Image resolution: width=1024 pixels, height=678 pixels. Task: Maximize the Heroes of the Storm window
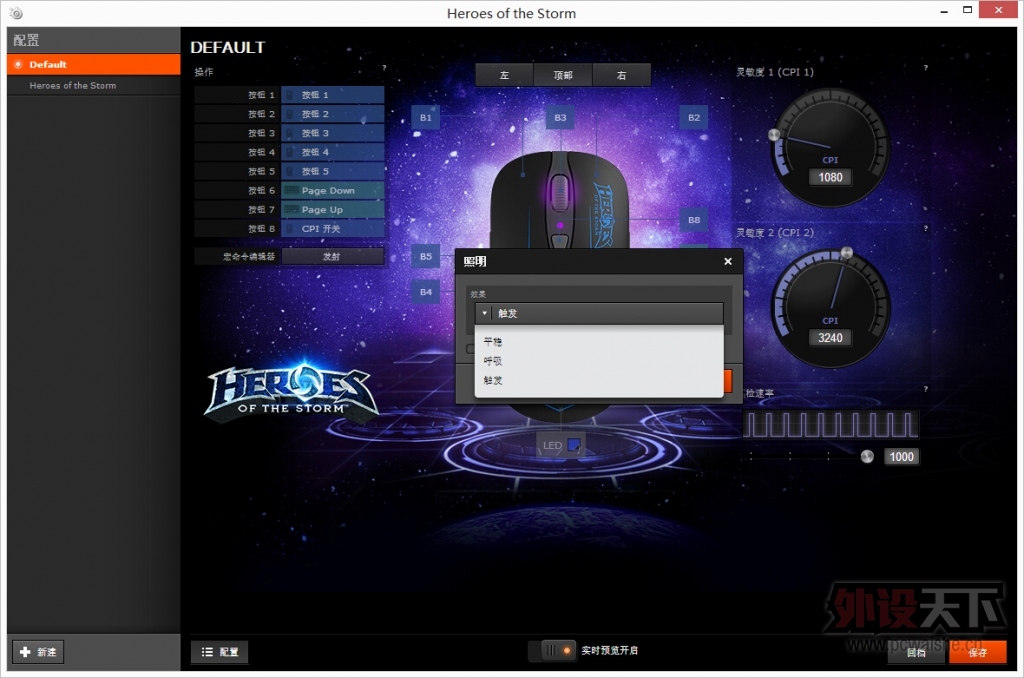(x=967, y=10)
